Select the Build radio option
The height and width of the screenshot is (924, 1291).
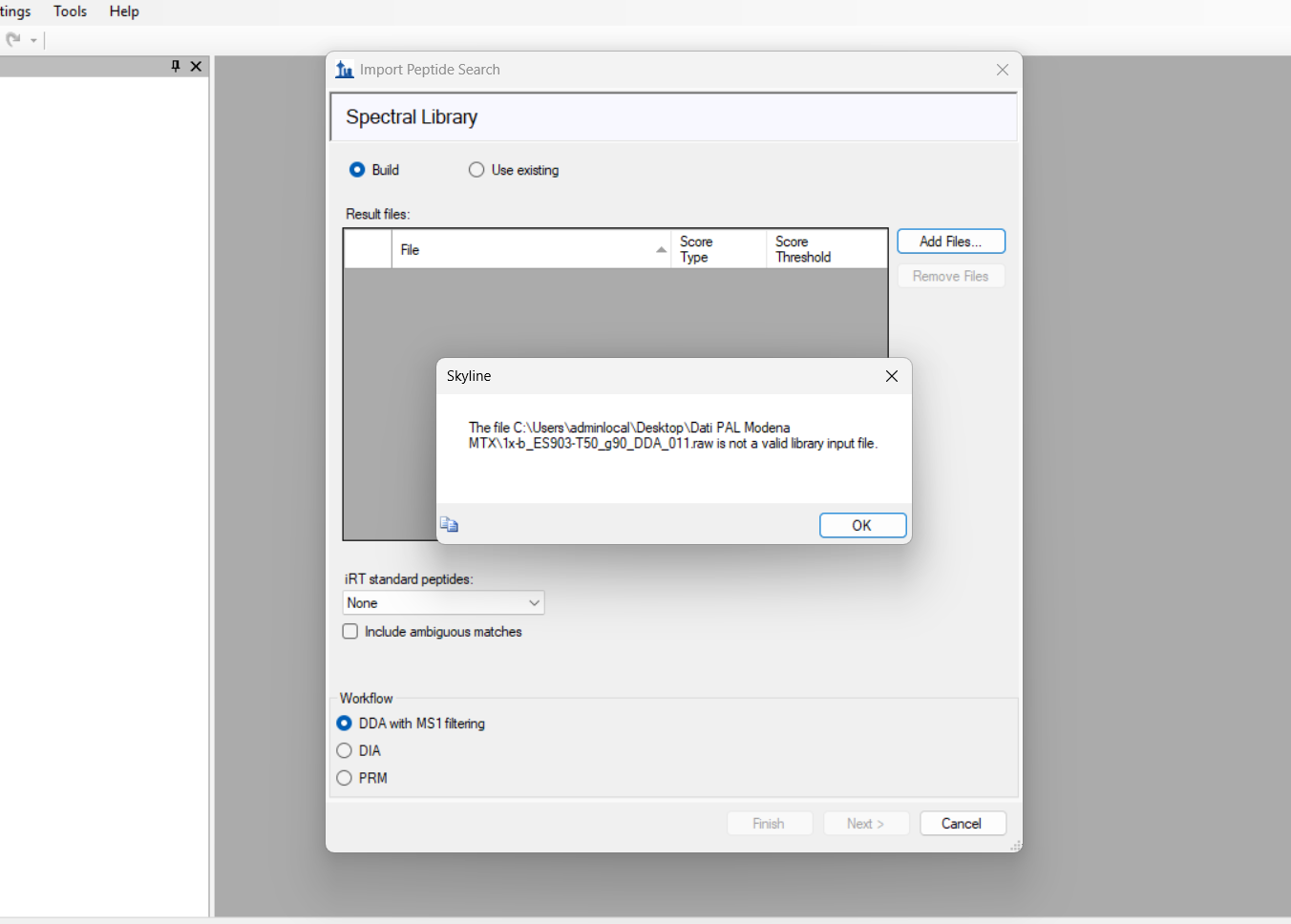pyautogui.click(x=357, y=170)
